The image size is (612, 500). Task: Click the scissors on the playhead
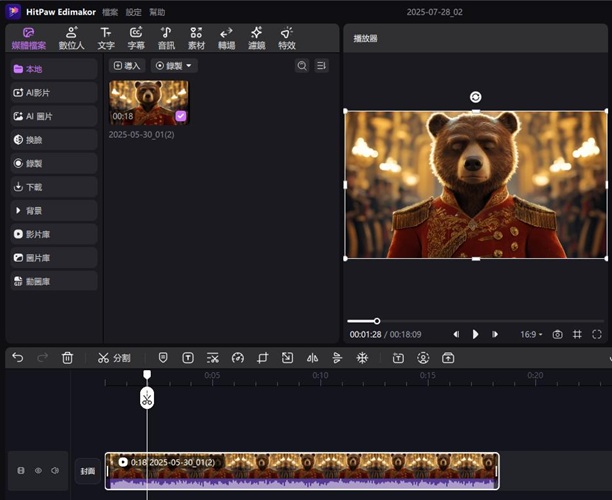point(147,399)
